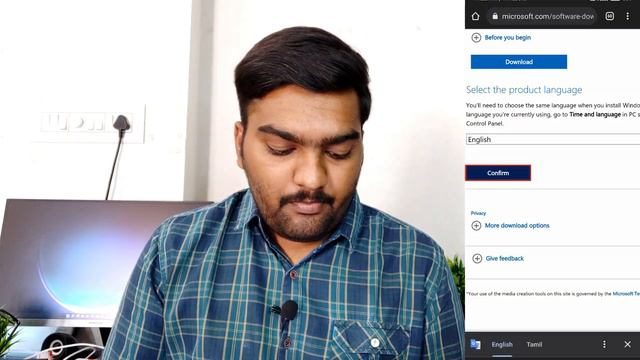Tap the Google Translate icon
The image size is (640, 360).
point(475,344)
